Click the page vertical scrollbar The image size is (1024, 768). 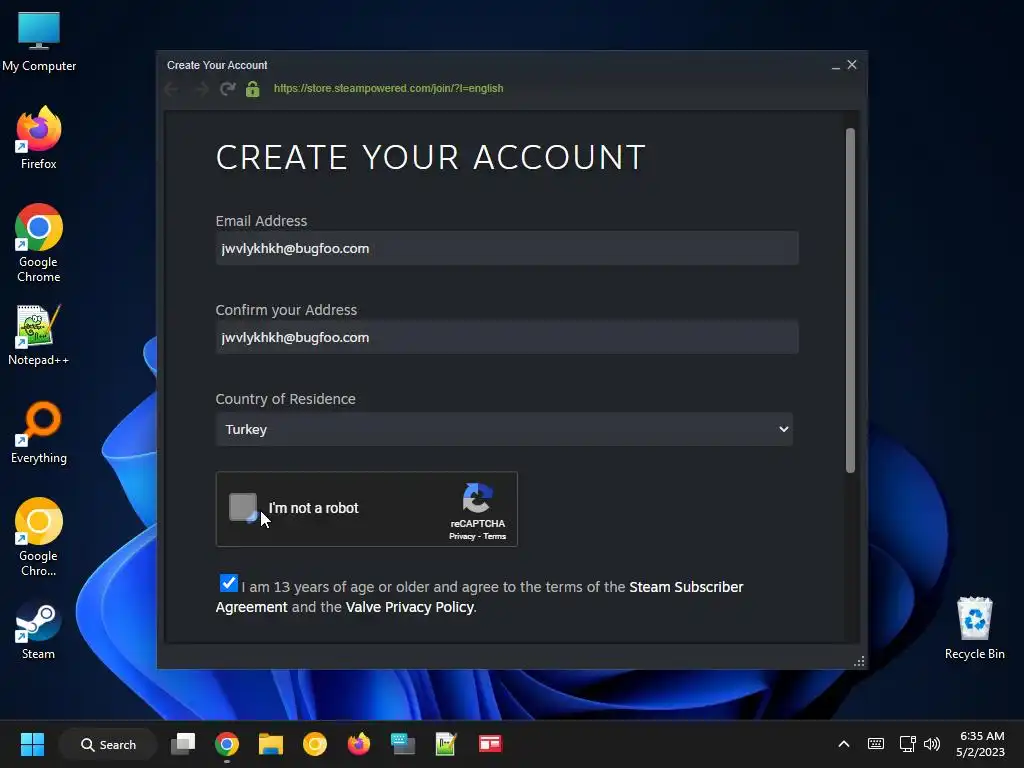point(850,300)
